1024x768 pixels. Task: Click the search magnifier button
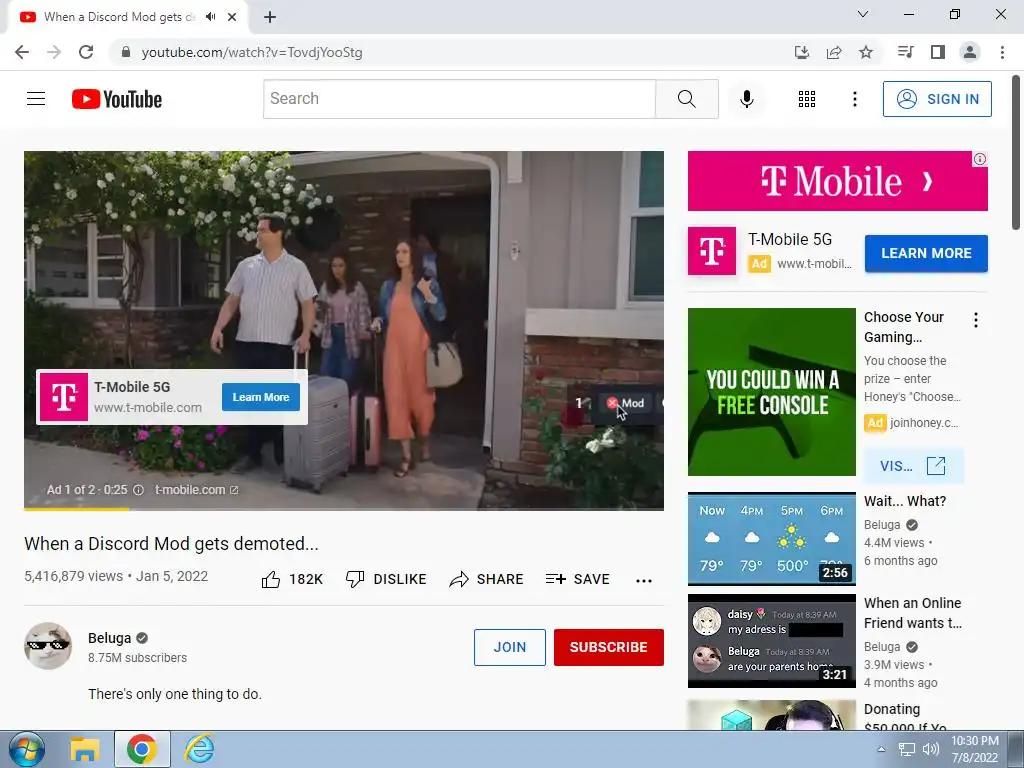pyautogui.click(x=686, y=99)
